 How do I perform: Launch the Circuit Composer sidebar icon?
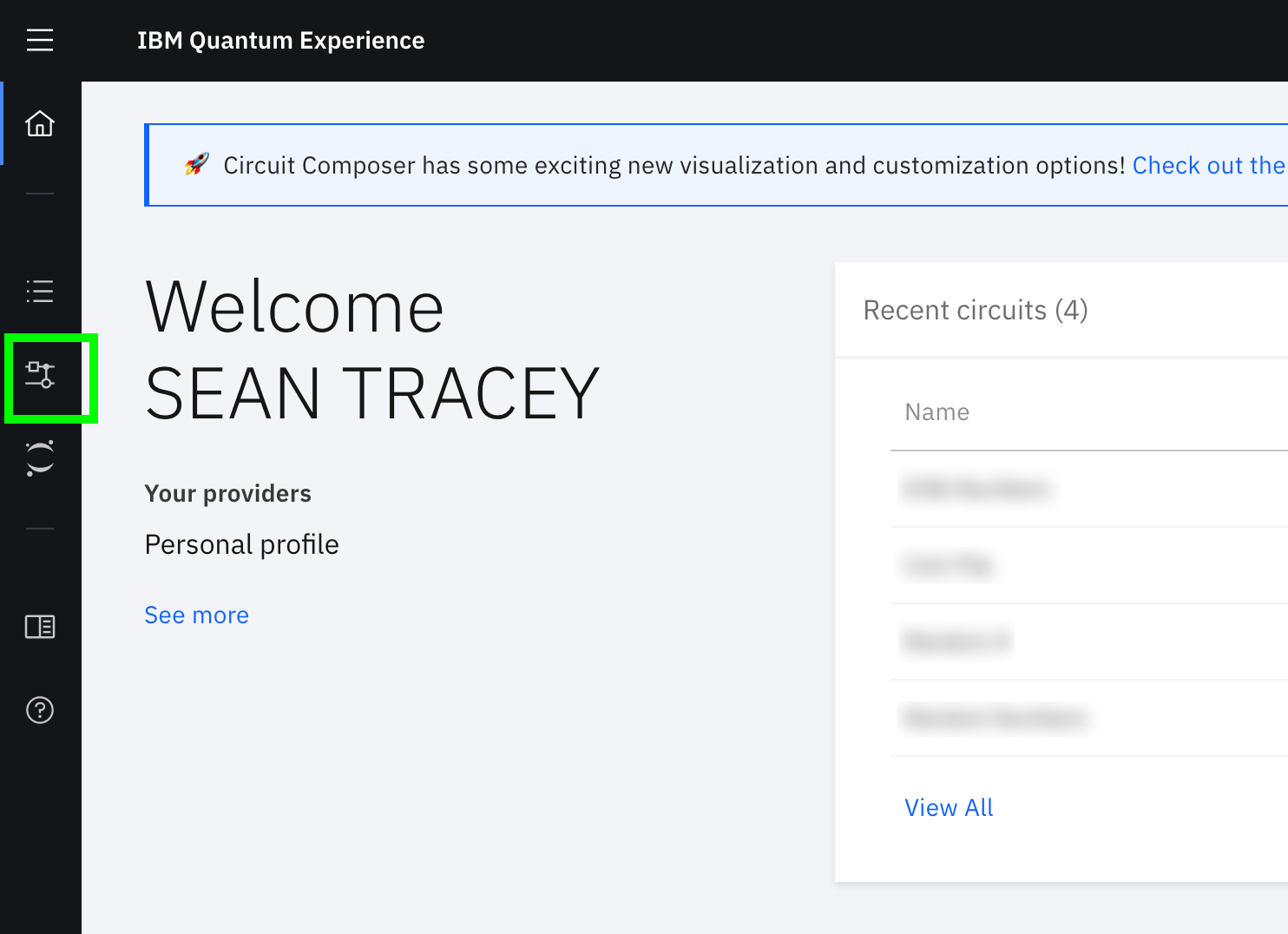pos(40,375)
